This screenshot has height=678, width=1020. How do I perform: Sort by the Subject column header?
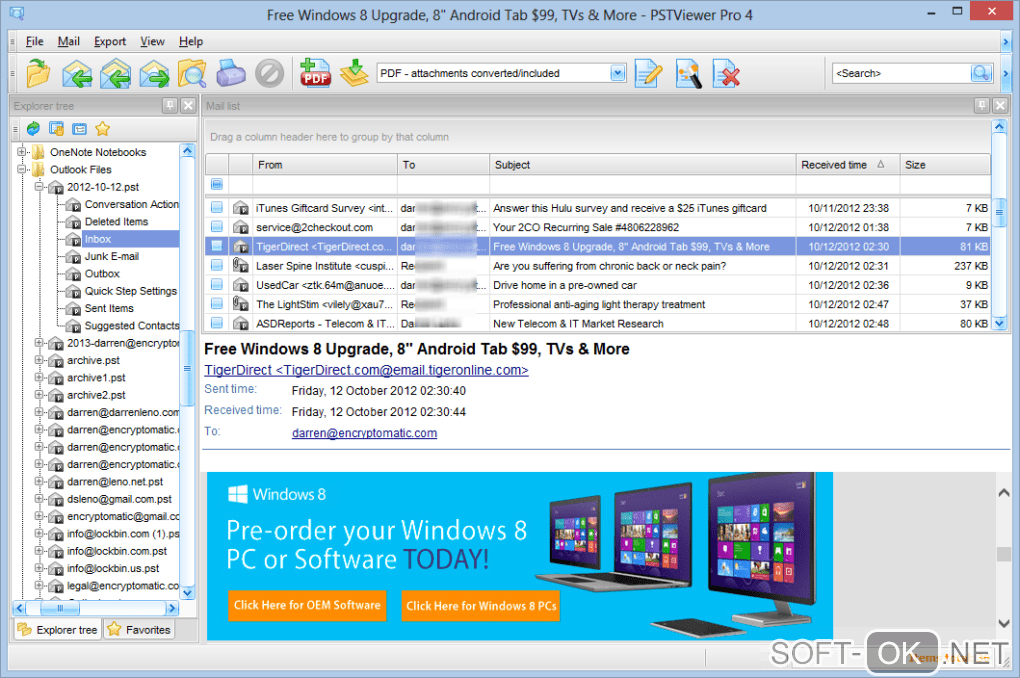click(643, 165)
